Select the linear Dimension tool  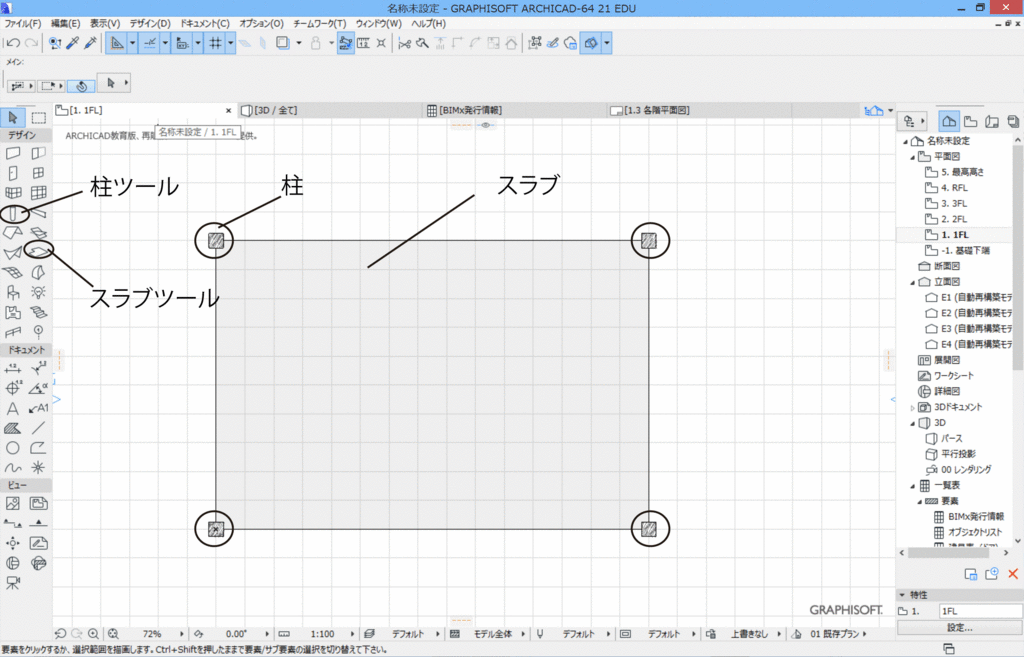[x=12, y=368]
